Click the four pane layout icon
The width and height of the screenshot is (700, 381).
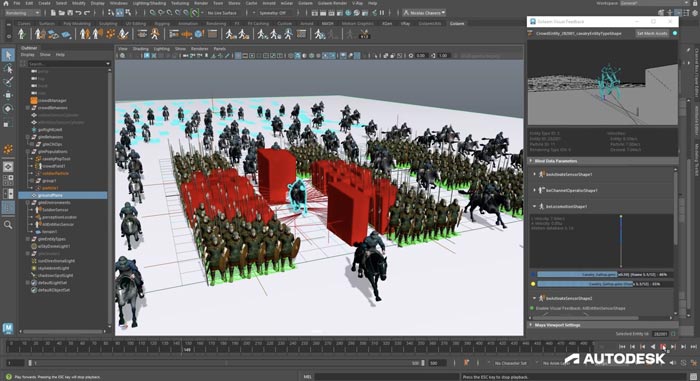point(8,180)
